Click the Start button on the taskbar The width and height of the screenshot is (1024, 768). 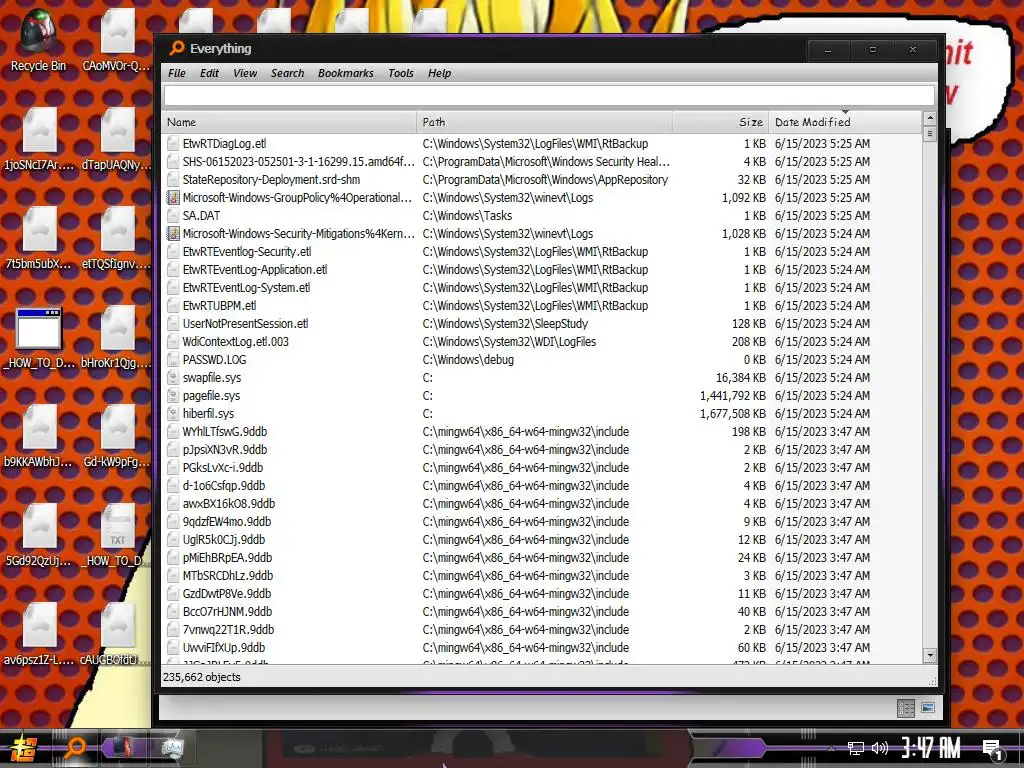coord(22,748)
